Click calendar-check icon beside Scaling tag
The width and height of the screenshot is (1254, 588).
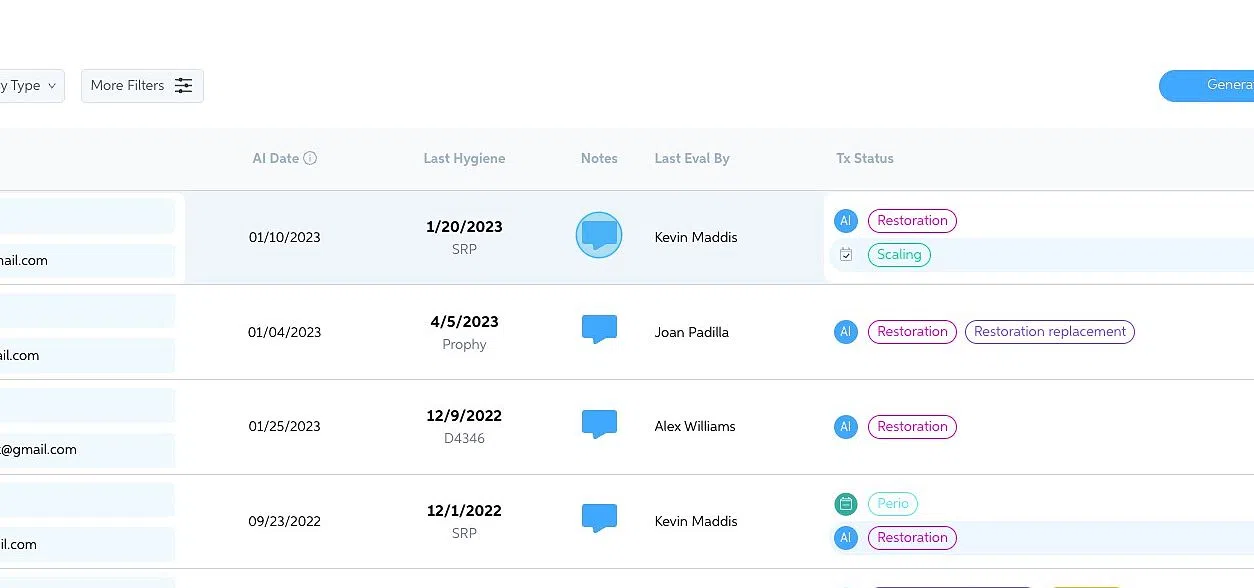click(846, 255)
